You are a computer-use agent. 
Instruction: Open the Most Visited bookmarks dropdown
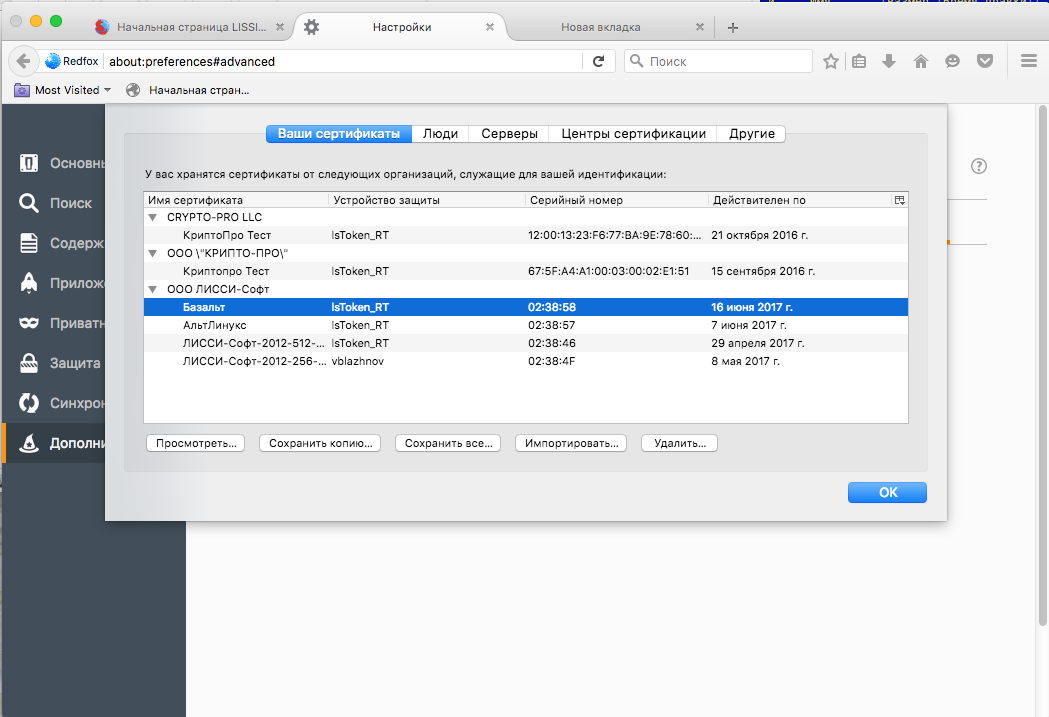(x=62, y=90)
